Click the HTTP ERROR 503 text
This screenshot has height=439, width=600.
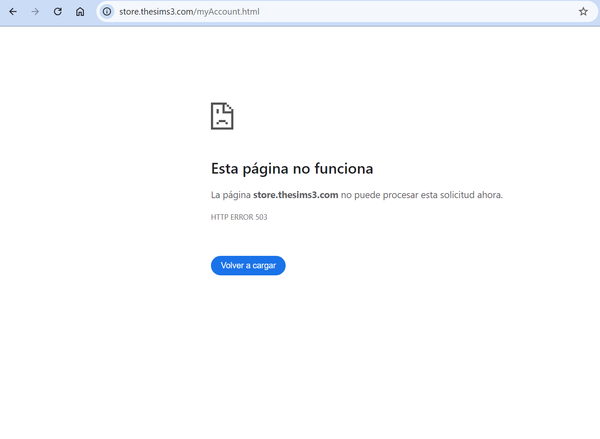click(x=239, y=217)
